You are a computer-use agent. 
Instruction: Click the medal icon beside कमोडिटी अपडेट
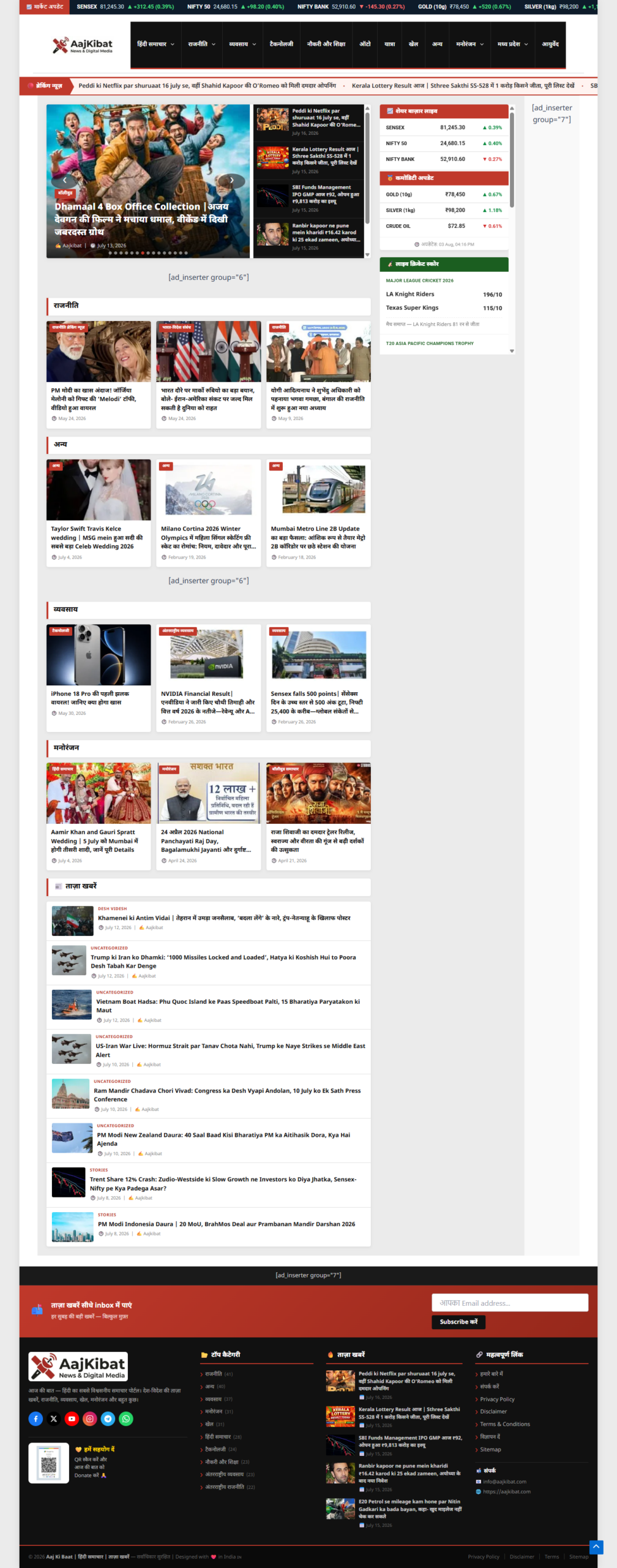point(389,178)
